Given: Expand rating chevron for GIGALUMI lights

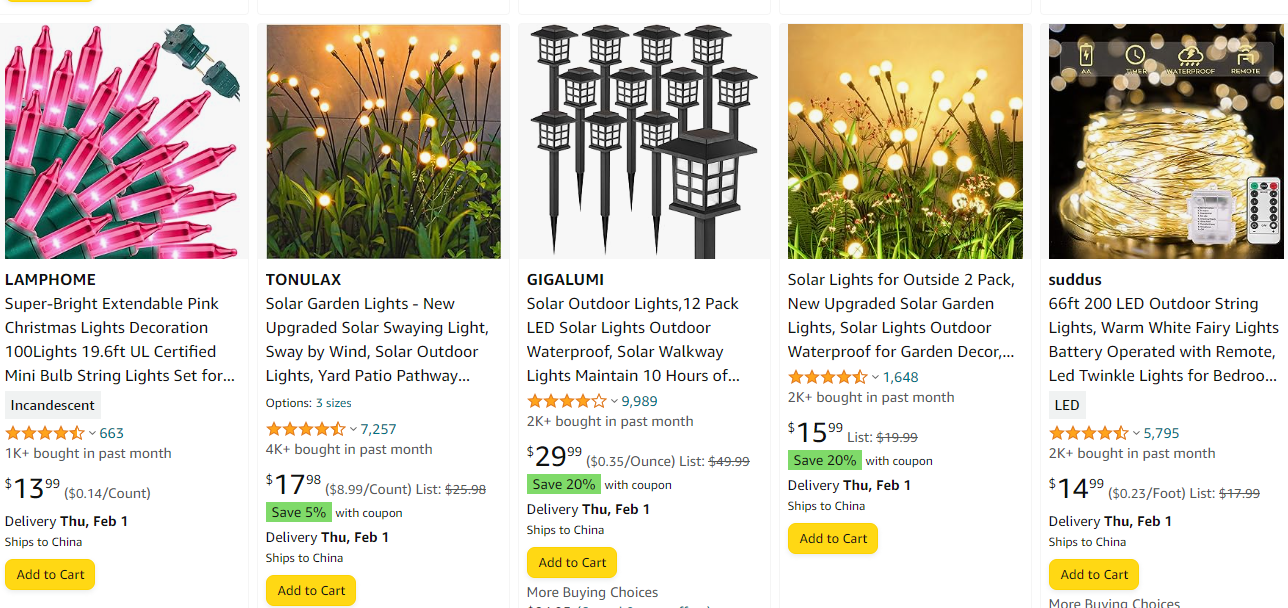Looking at the screenshot, I should (614, 401).
